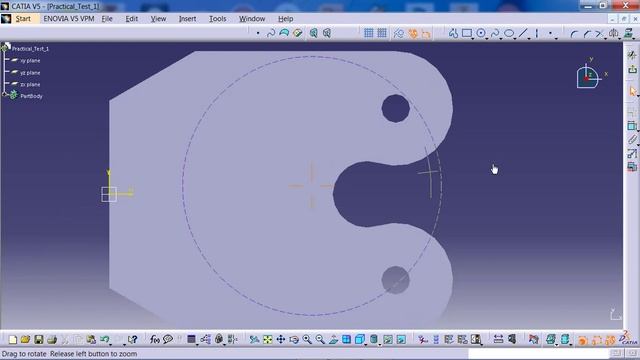Click the New document icon
This screenshot has height=360, width=640.
click(x=13, y=339)
